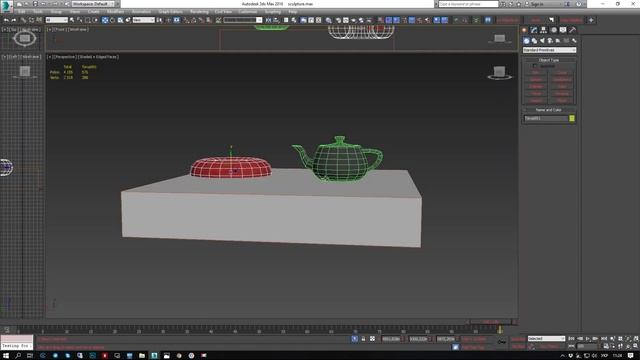640x360 pixels.
Task: Click the Undo arrow in main toolbar
Action: pos(6,20)
